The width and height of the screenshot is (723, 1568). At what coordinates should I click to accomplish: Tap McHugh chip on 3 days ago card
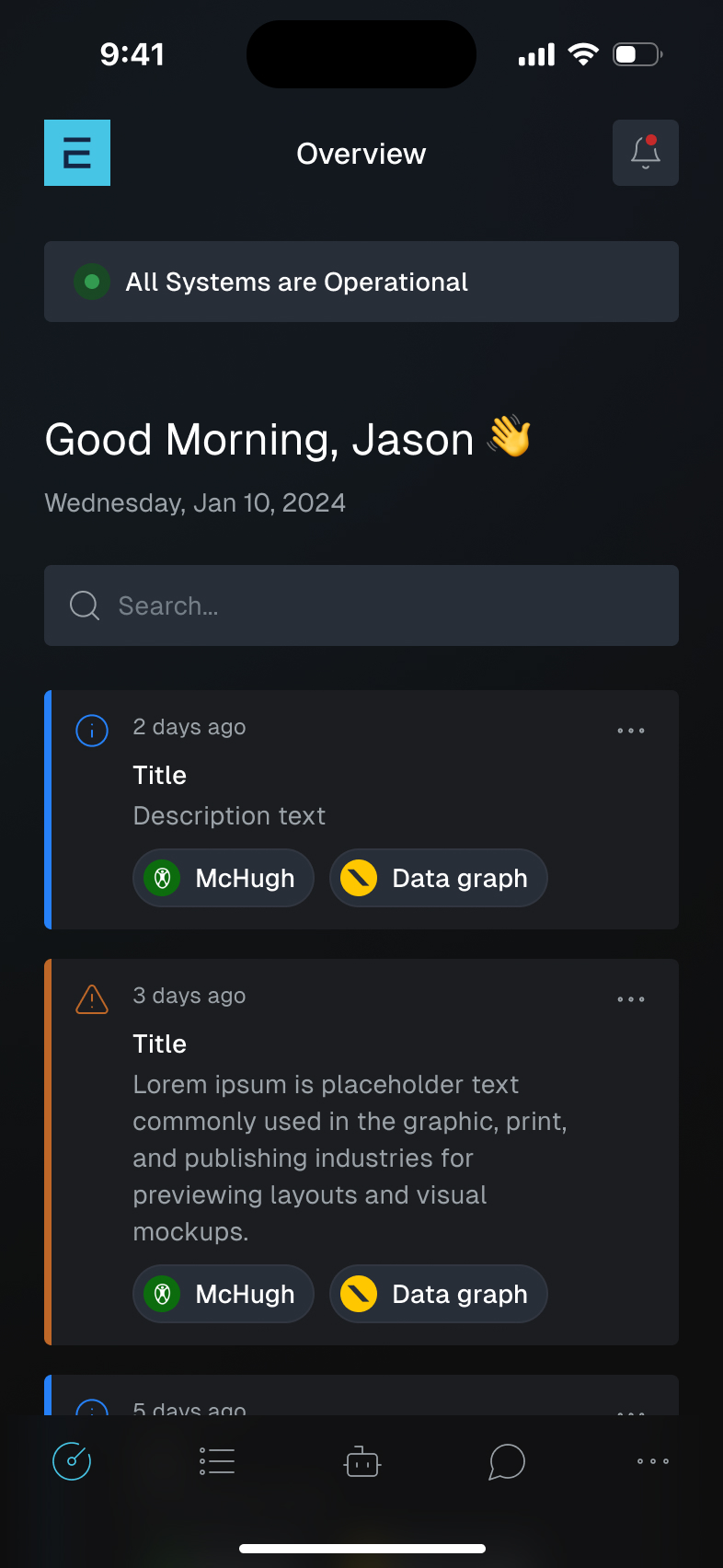(x=224, y=1294)
